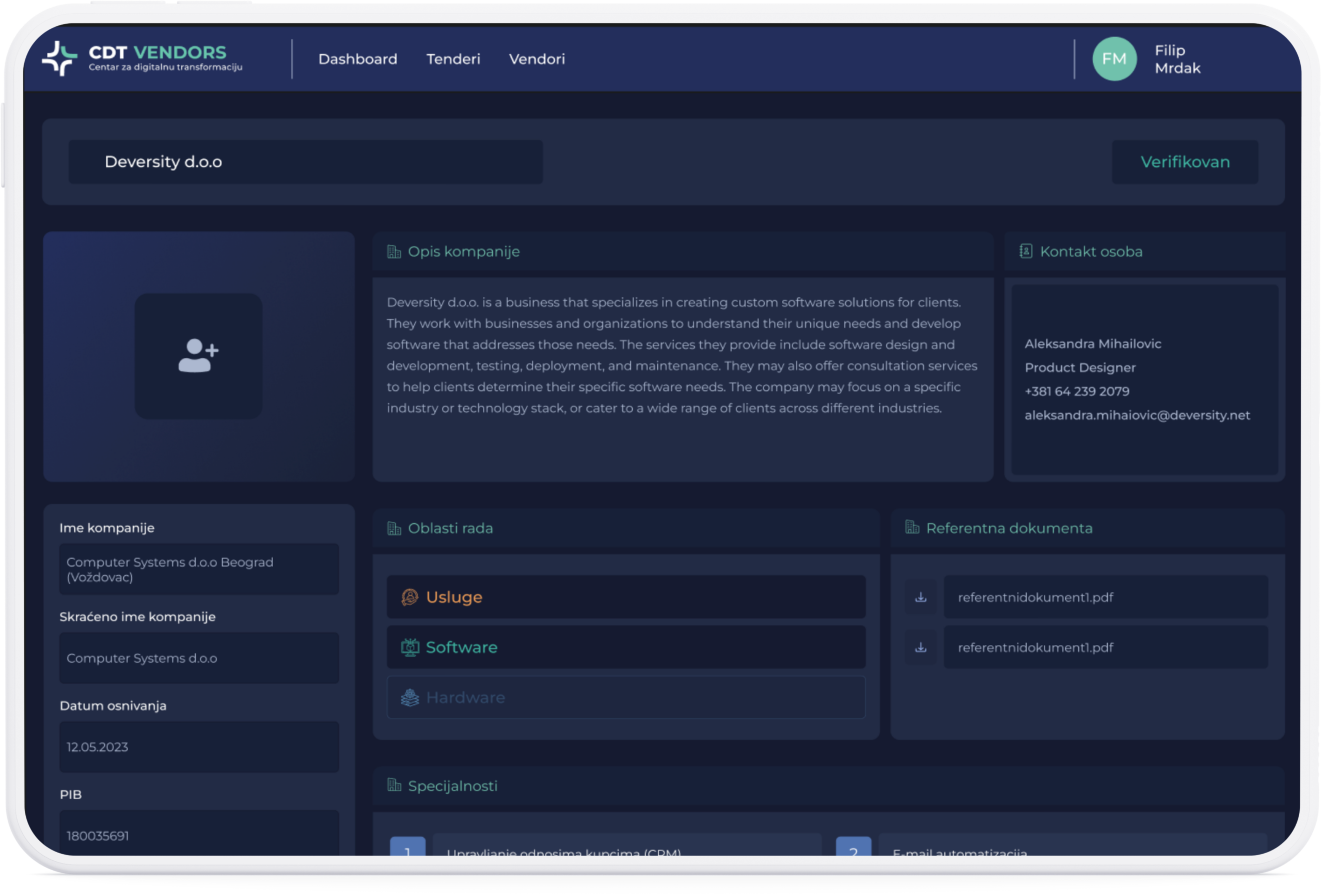This screenshot has height=896, width=1322.
Task: Click the Specijalnosti section icon
Action: pos(394,785)
